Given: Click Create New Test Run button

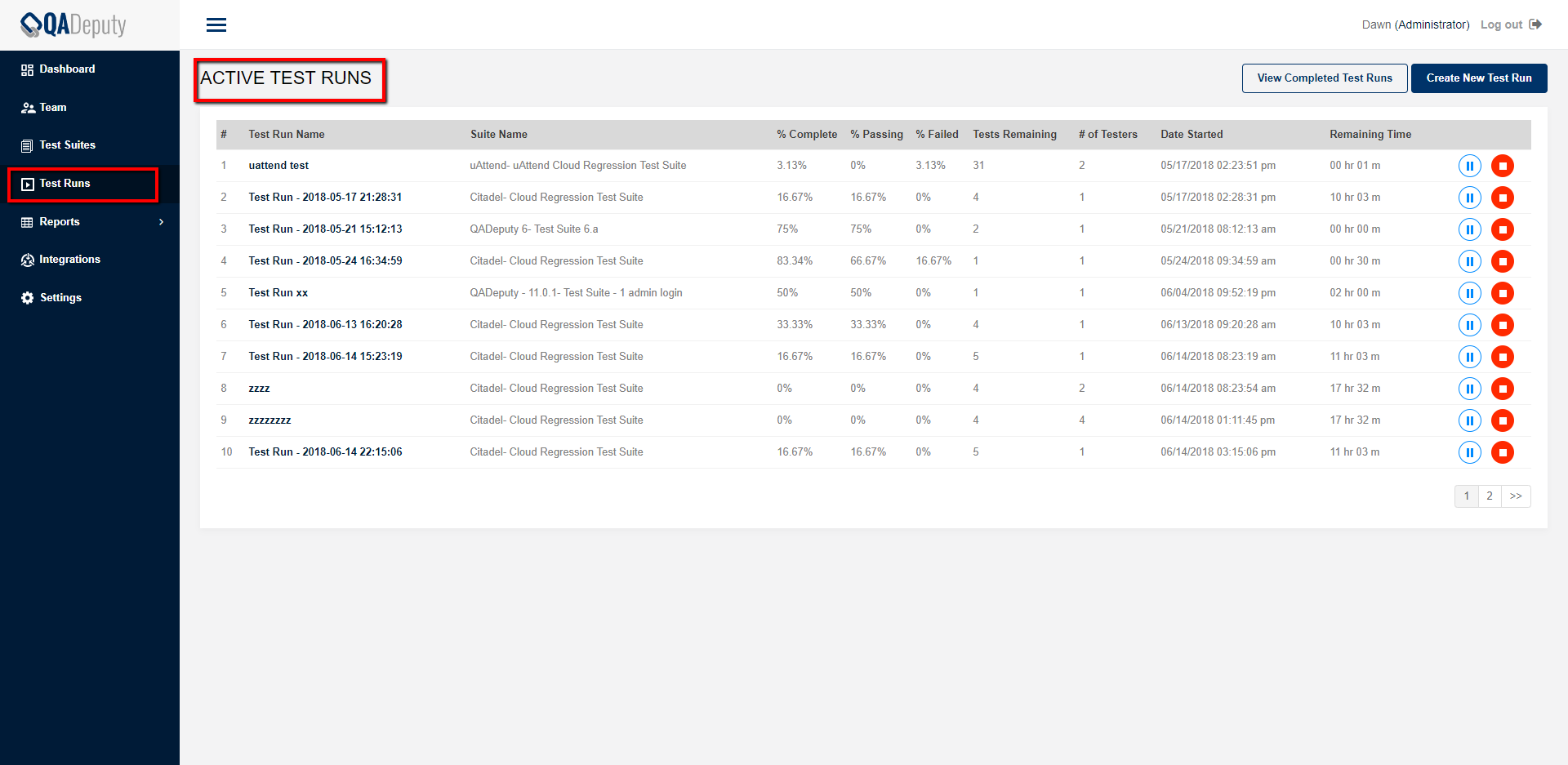Looking at the screenshot, I should pos(1479,78).
